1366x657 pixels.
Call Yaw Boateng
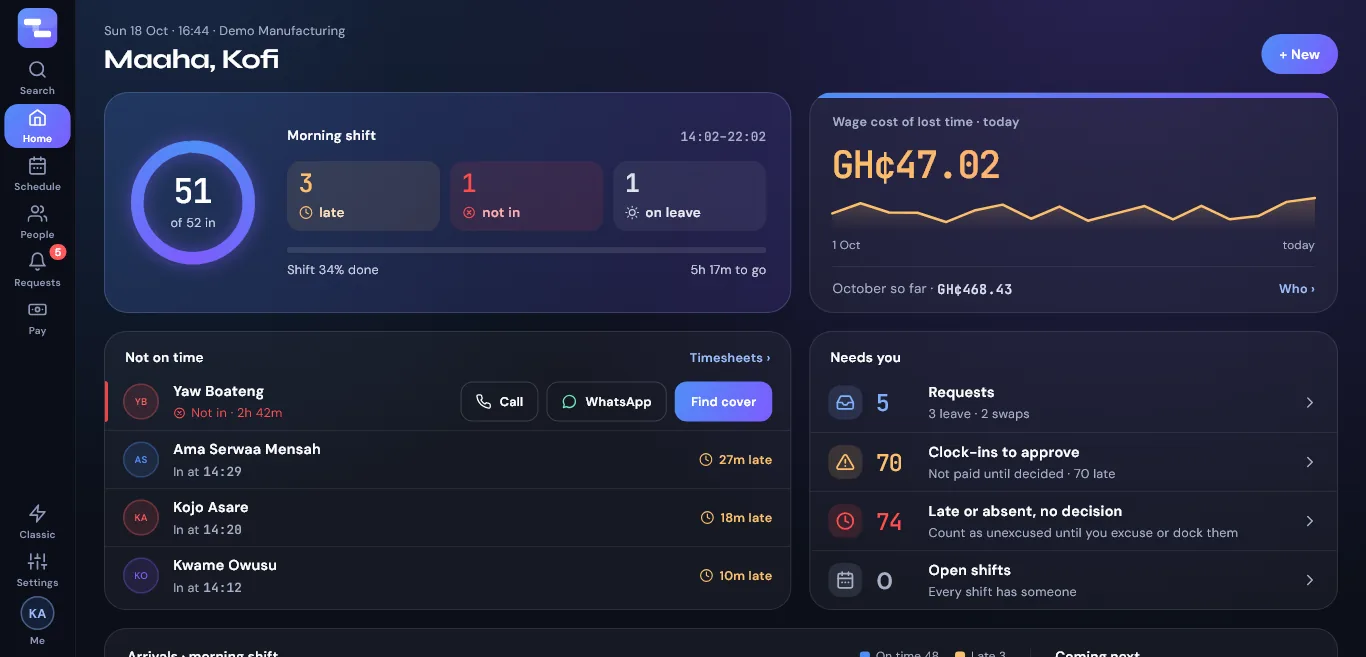[499, 402]
